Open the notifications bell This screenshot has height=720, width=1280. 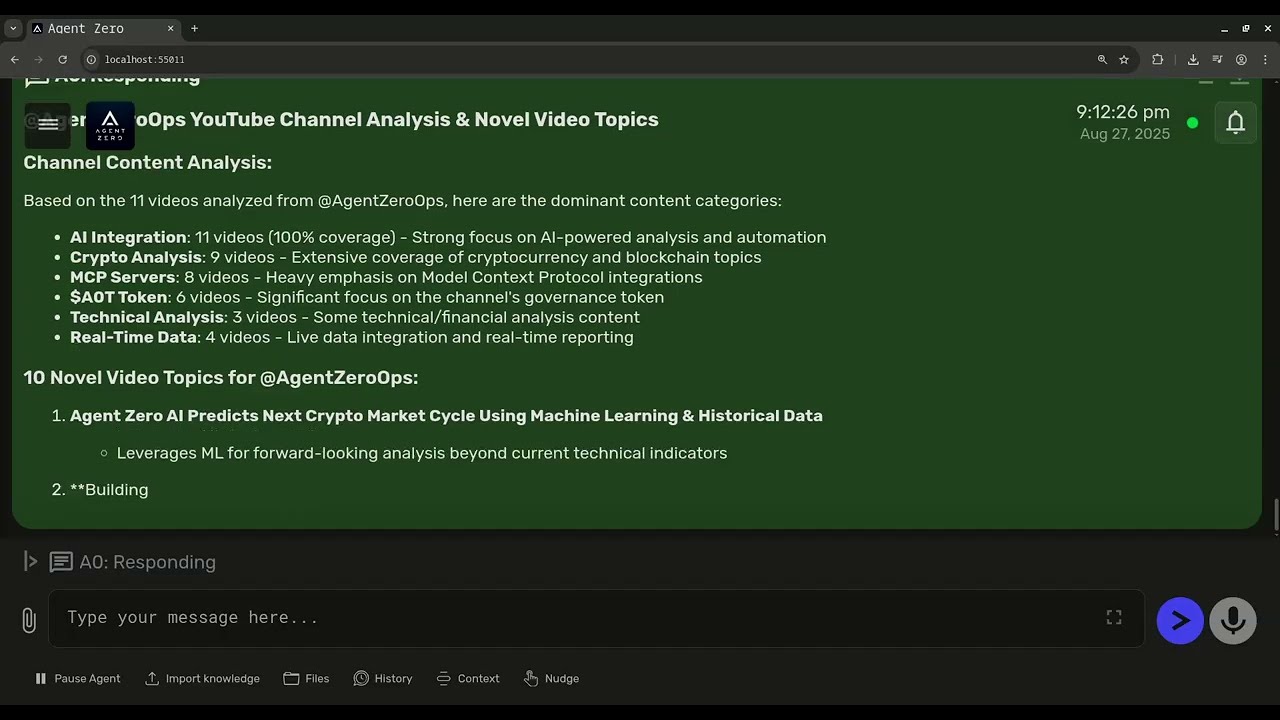click(x=1235, y=122)
